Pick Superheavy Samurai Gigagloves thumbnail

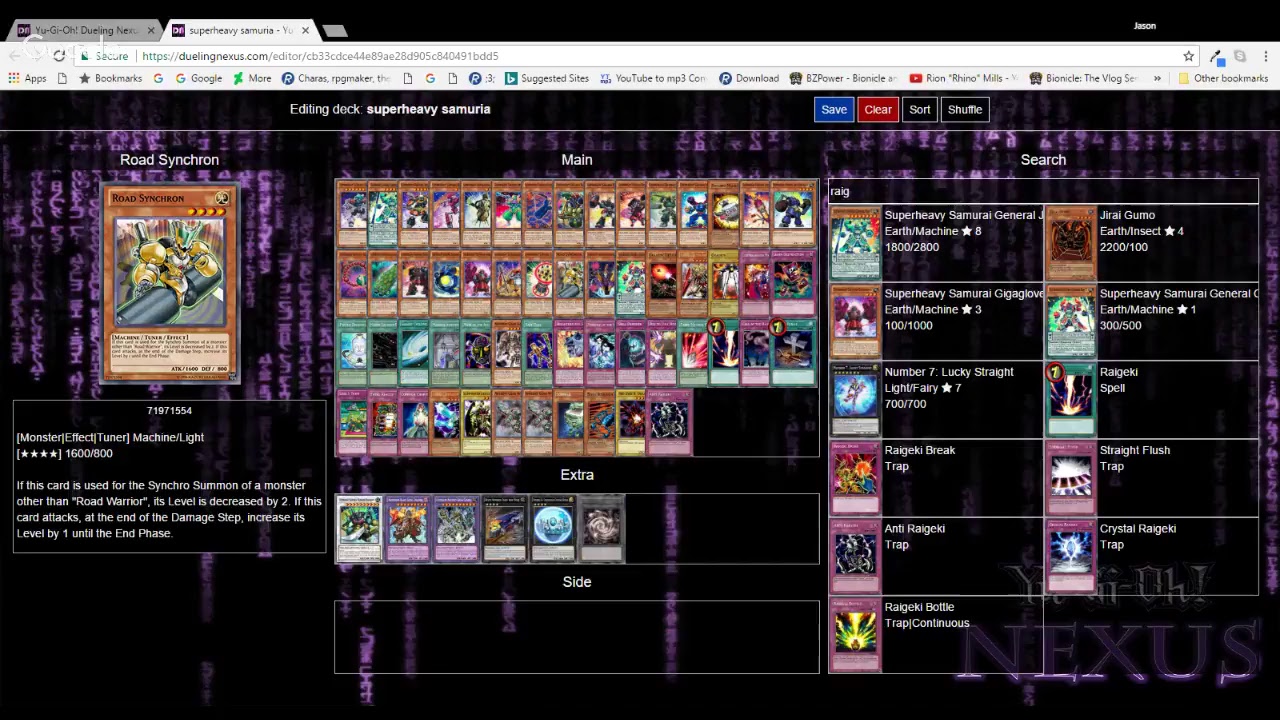tap(855, 322)
